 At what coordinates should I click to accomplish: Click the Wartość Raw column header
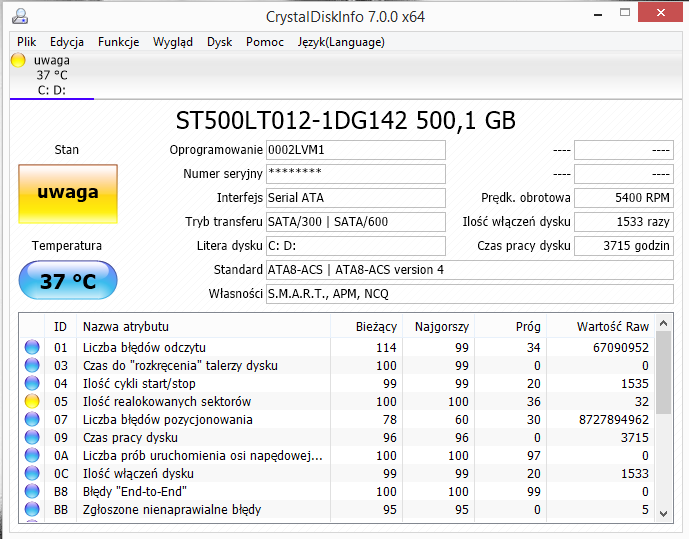click(601, 326)
